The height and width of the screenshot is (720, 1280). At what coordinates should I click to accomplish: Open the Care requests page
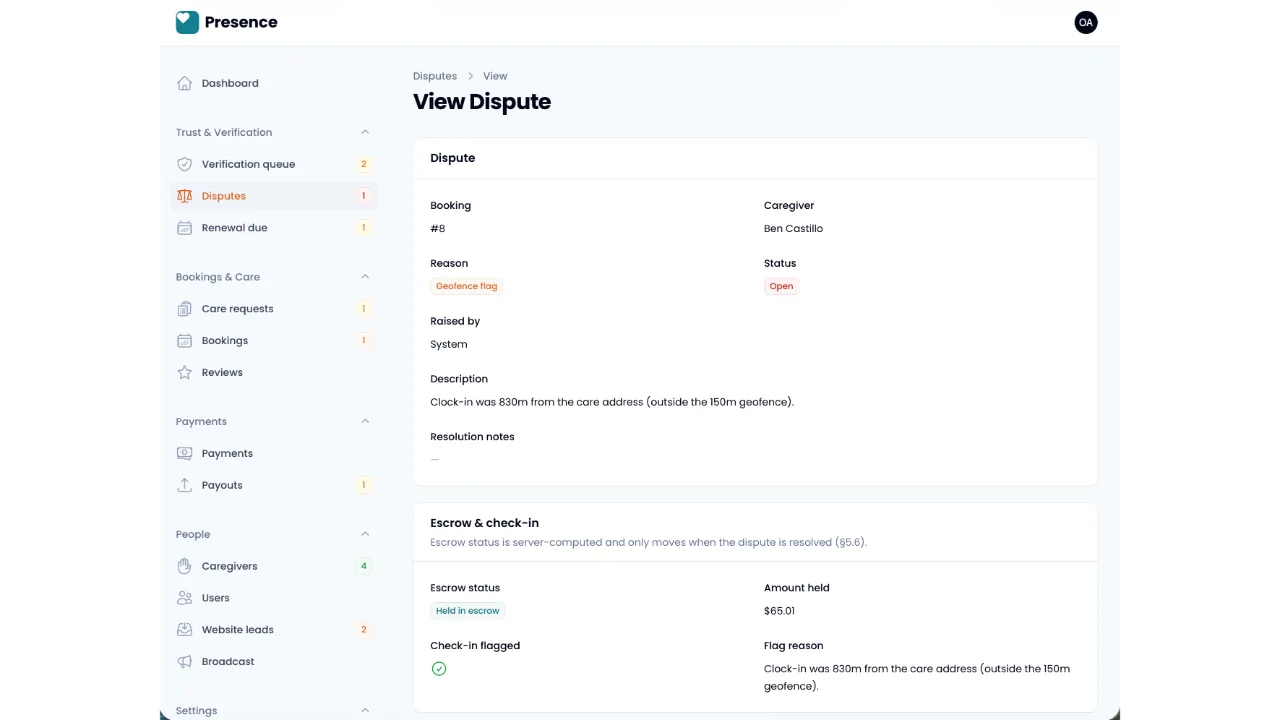tap(275, 309)
